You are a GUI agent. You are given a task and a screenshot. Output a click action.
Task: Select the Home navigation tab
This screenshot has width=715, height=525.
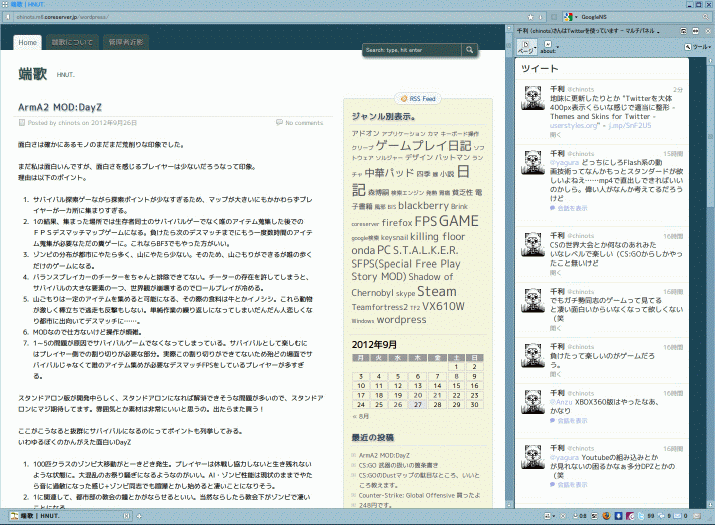coord(27,42)
